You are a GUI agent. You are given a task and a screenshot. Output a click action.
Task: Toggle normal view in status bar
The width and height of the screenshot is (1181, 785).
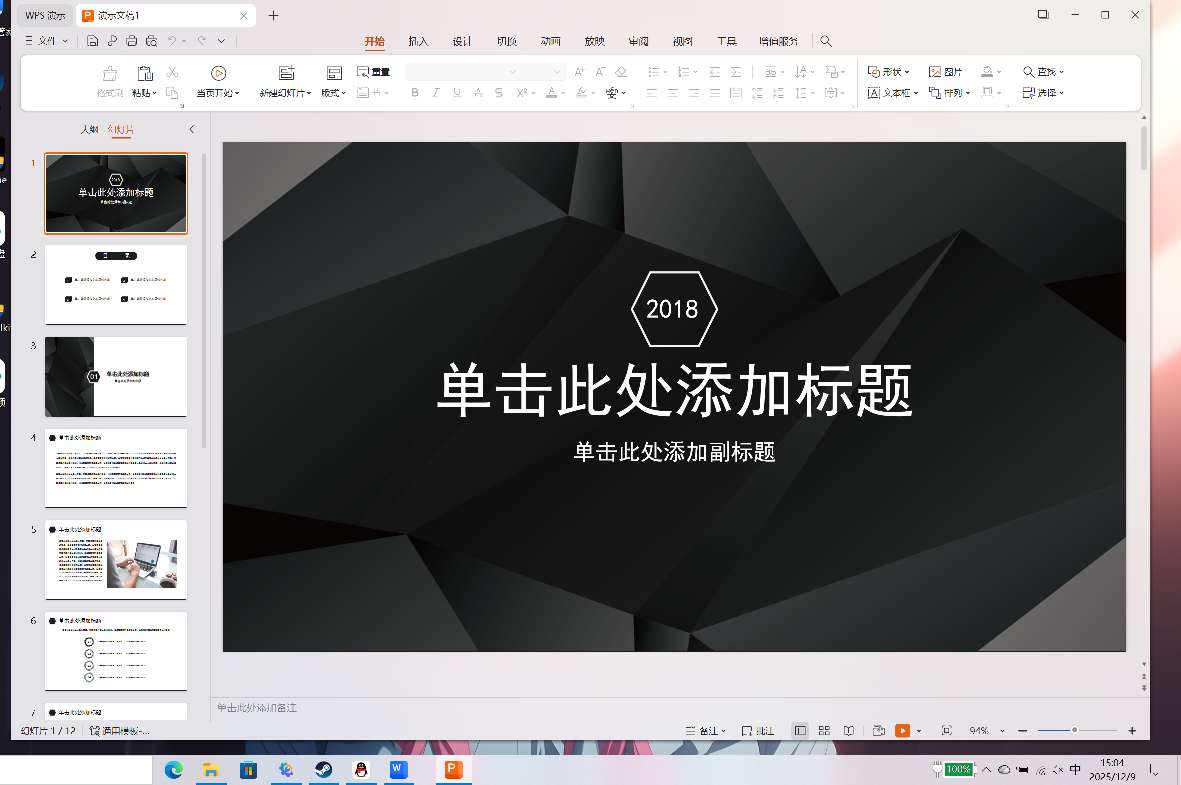[x=800, y=731]
